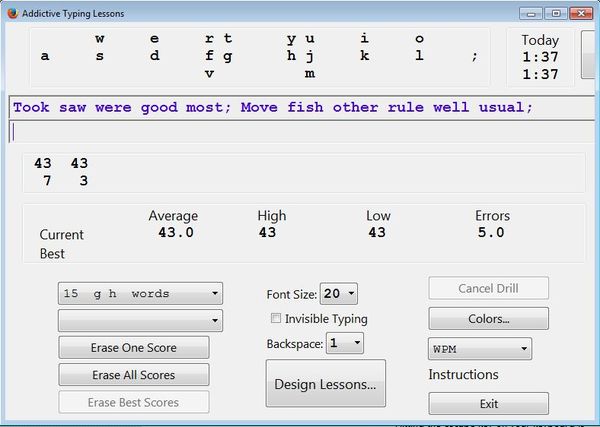Open the Font Size dropdown
Viewport: 600px width, 427px height.
tap(339, 294)
